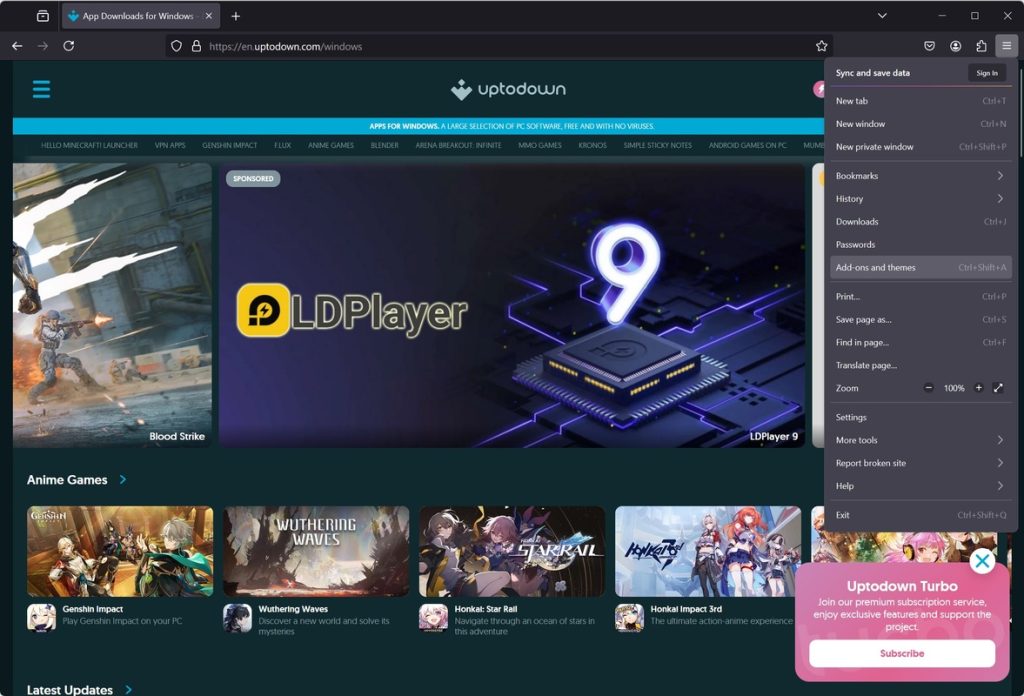Choose Print from the menu
The height and width of the screenshot is (696, 1024).
tap(920, 296)
